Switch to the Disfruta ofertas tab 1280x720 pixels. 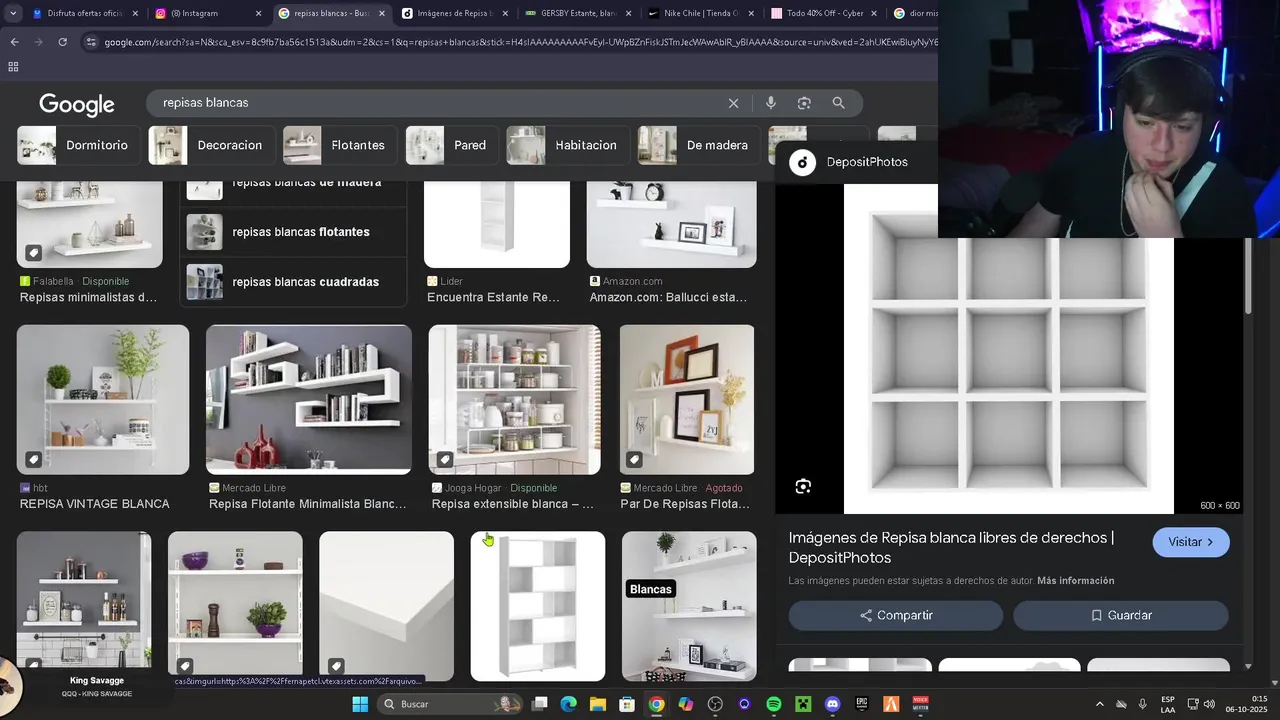point(84,14)
